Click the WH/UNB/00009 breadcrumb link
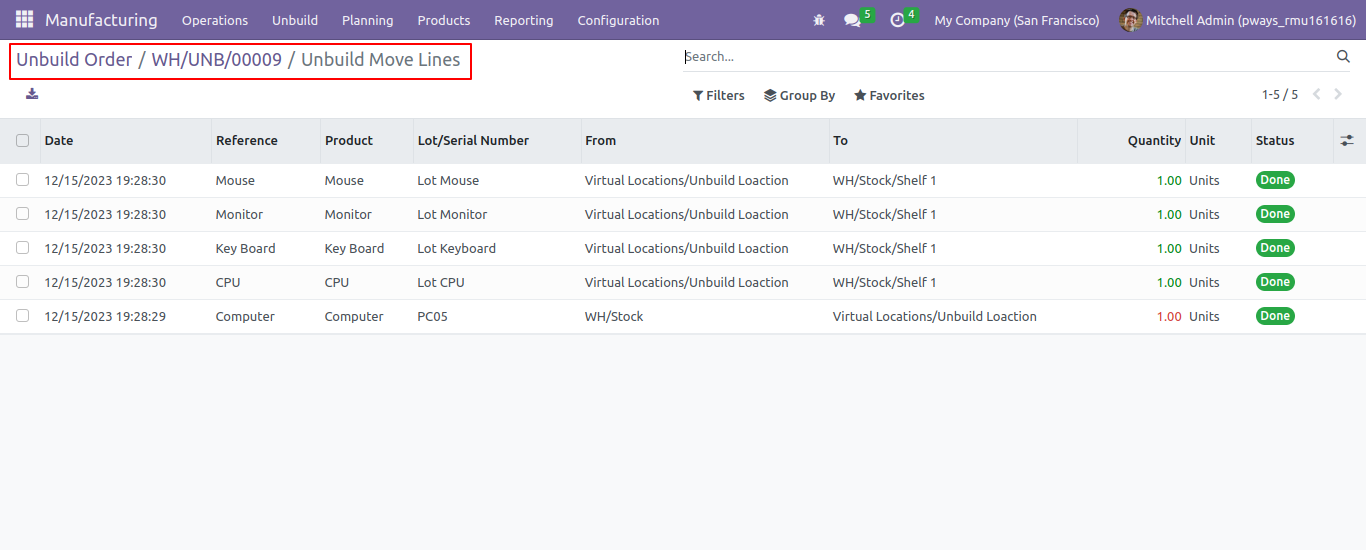The image size is (1366, 550). pos(217,60)
